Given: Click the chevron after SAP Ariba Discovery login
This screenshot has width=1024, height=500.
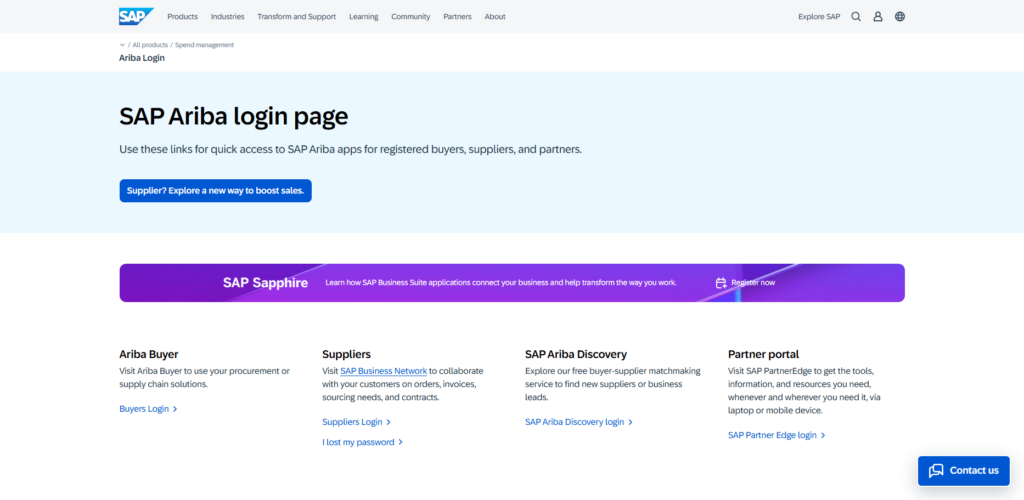Looking at the screenshot, I should pyautogui.click(x=630, y=422).
